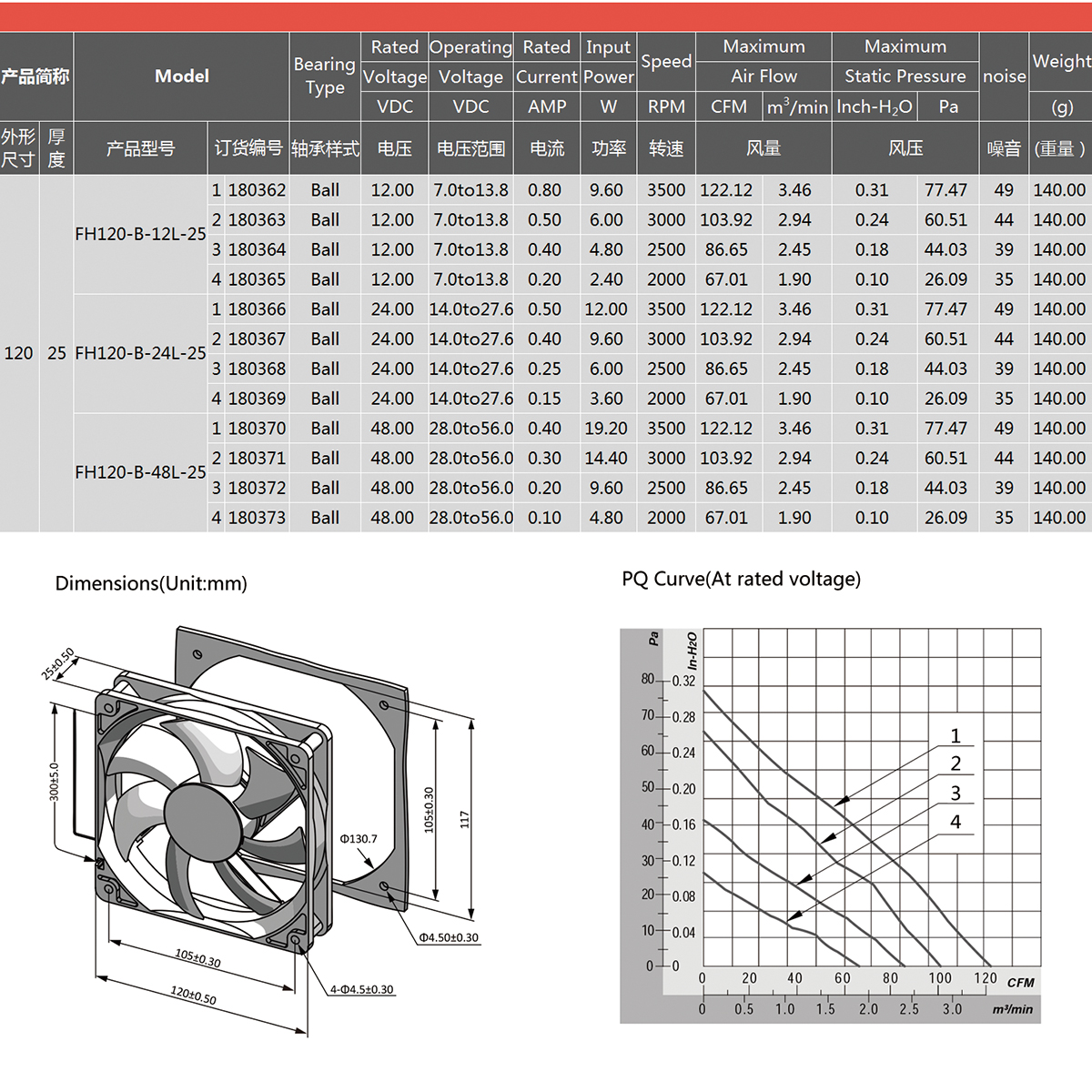Click the 噪音 header cell
The image size is (1092, 1092).
(1005, 148)
